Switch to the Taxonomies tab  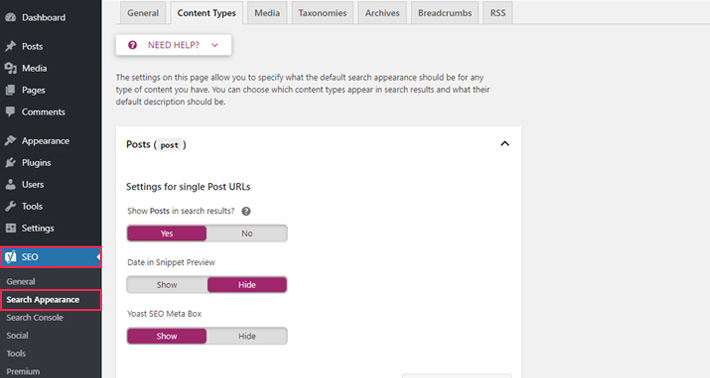click(322, 13)
